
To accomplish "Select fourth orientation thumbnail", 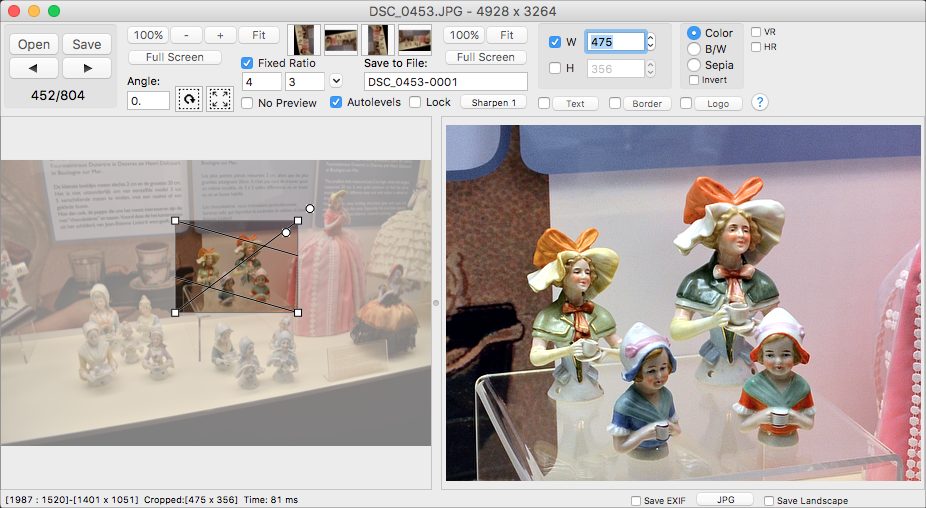I will coord(415,40).
